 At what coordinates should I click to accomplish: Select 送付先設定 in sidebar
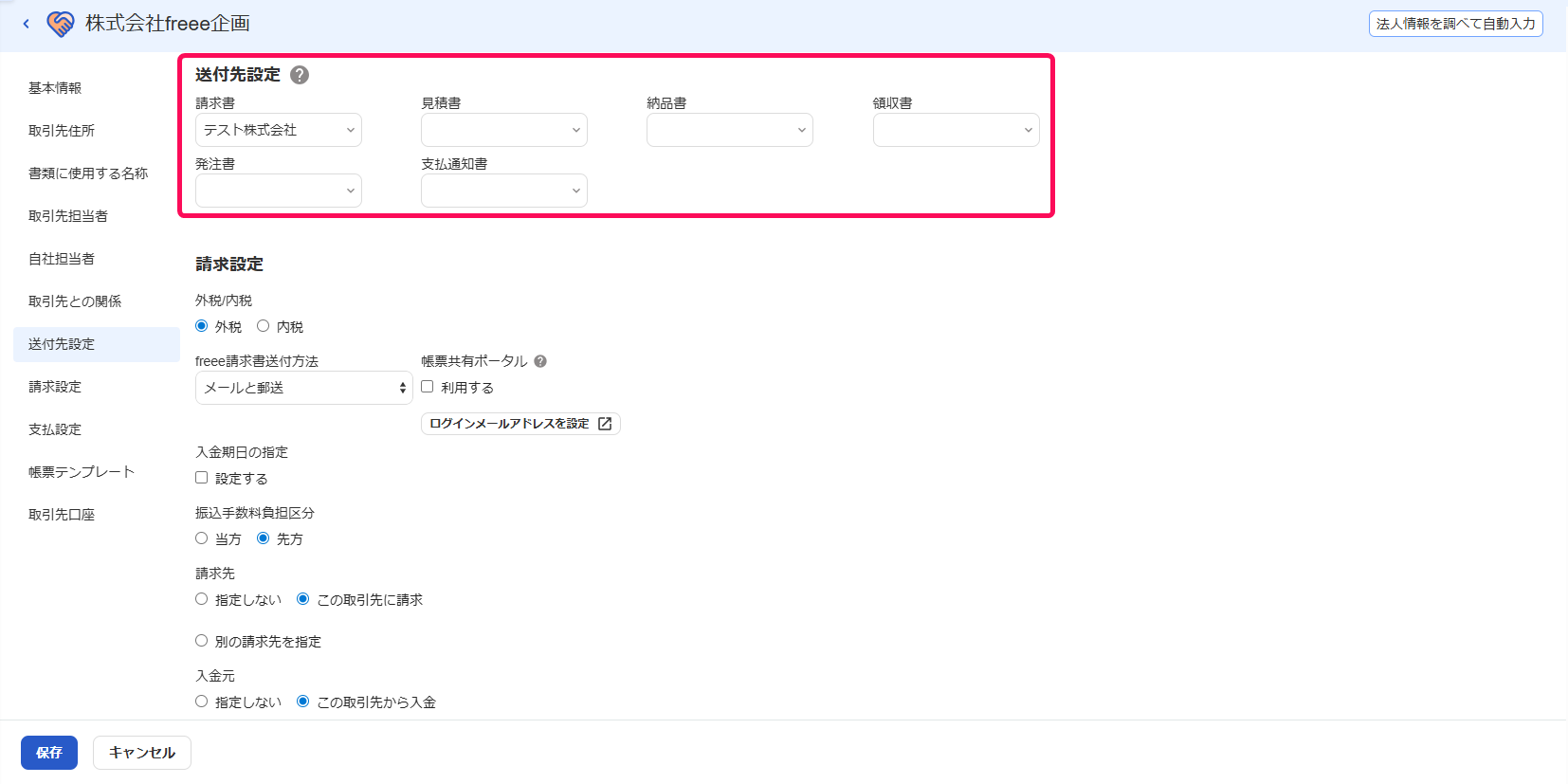97,344
